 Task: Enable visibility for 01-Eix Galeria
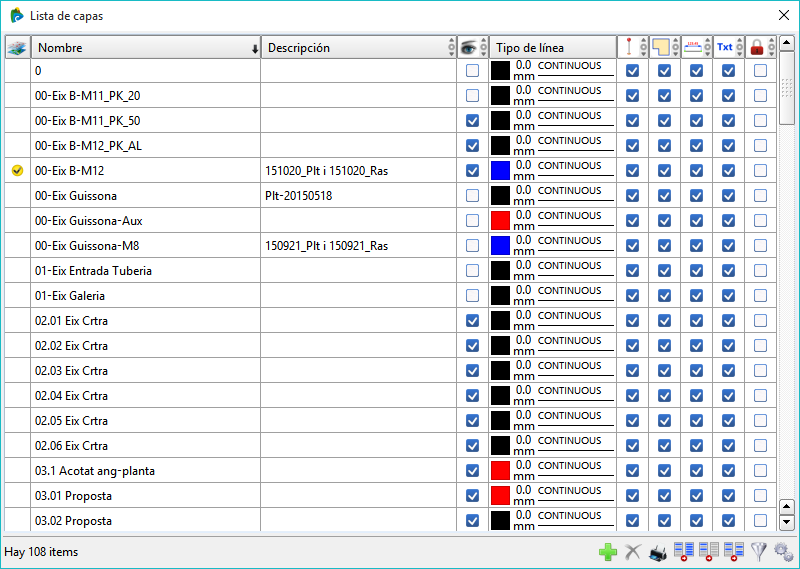pos(472,295)
